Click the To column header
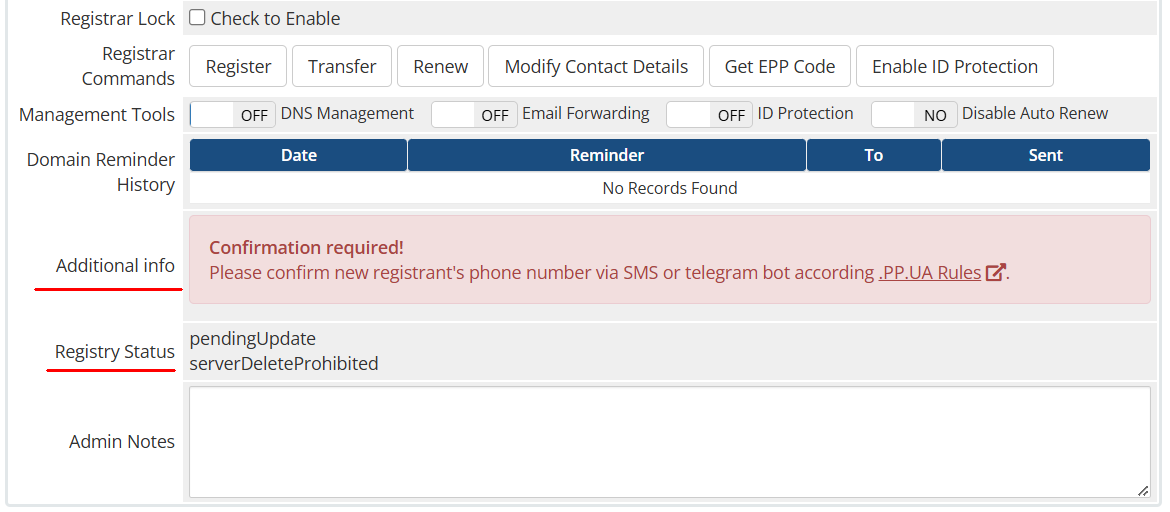 pos(874,155)
